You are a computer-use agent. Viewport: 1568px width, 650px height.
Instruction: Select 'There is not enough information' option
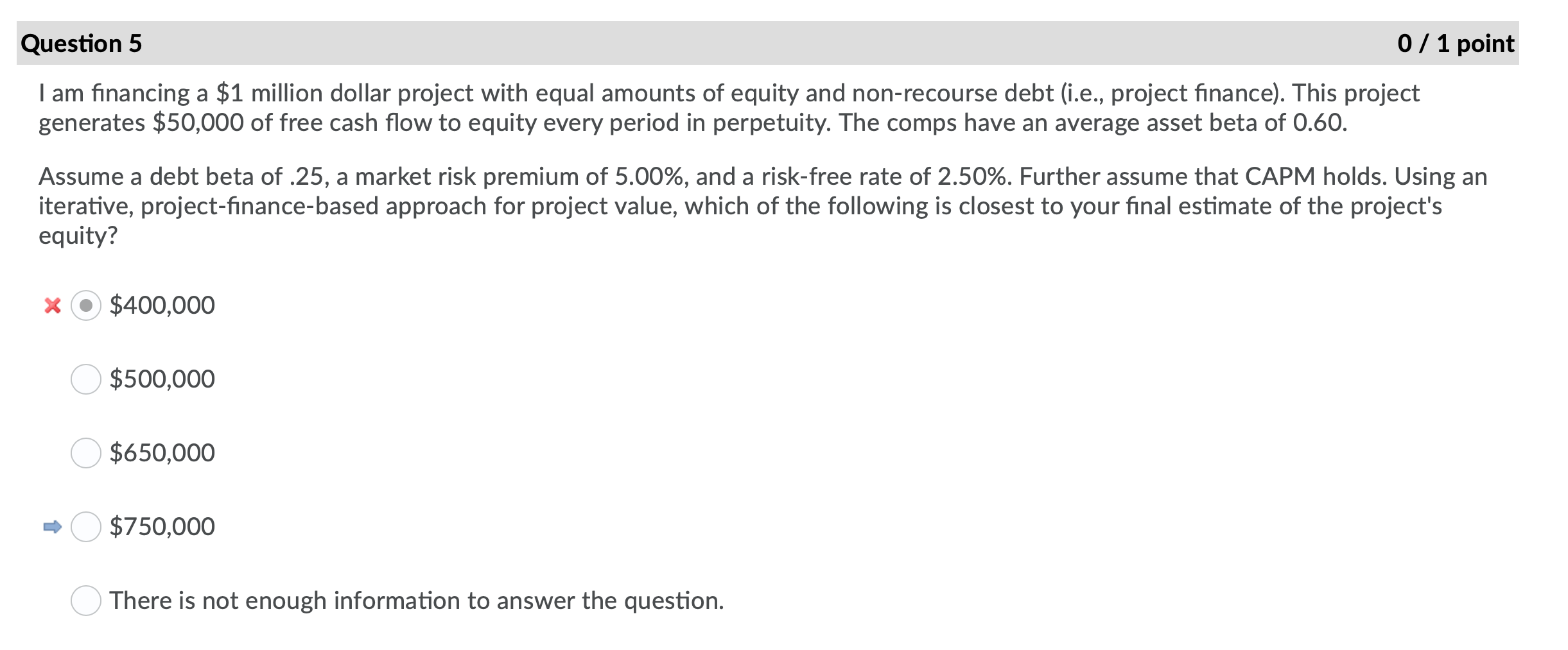point(87,601)
